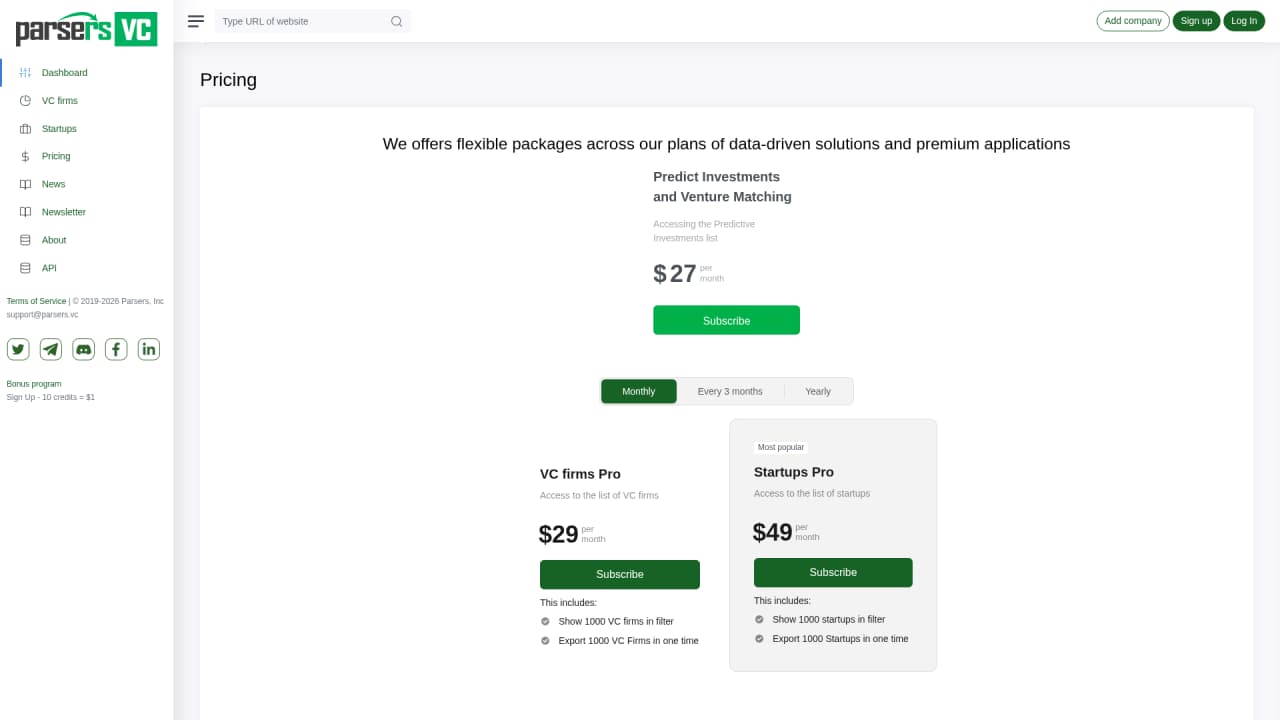
Task: Open Startups in the sidebar
Action: click(x=59, y=129)
